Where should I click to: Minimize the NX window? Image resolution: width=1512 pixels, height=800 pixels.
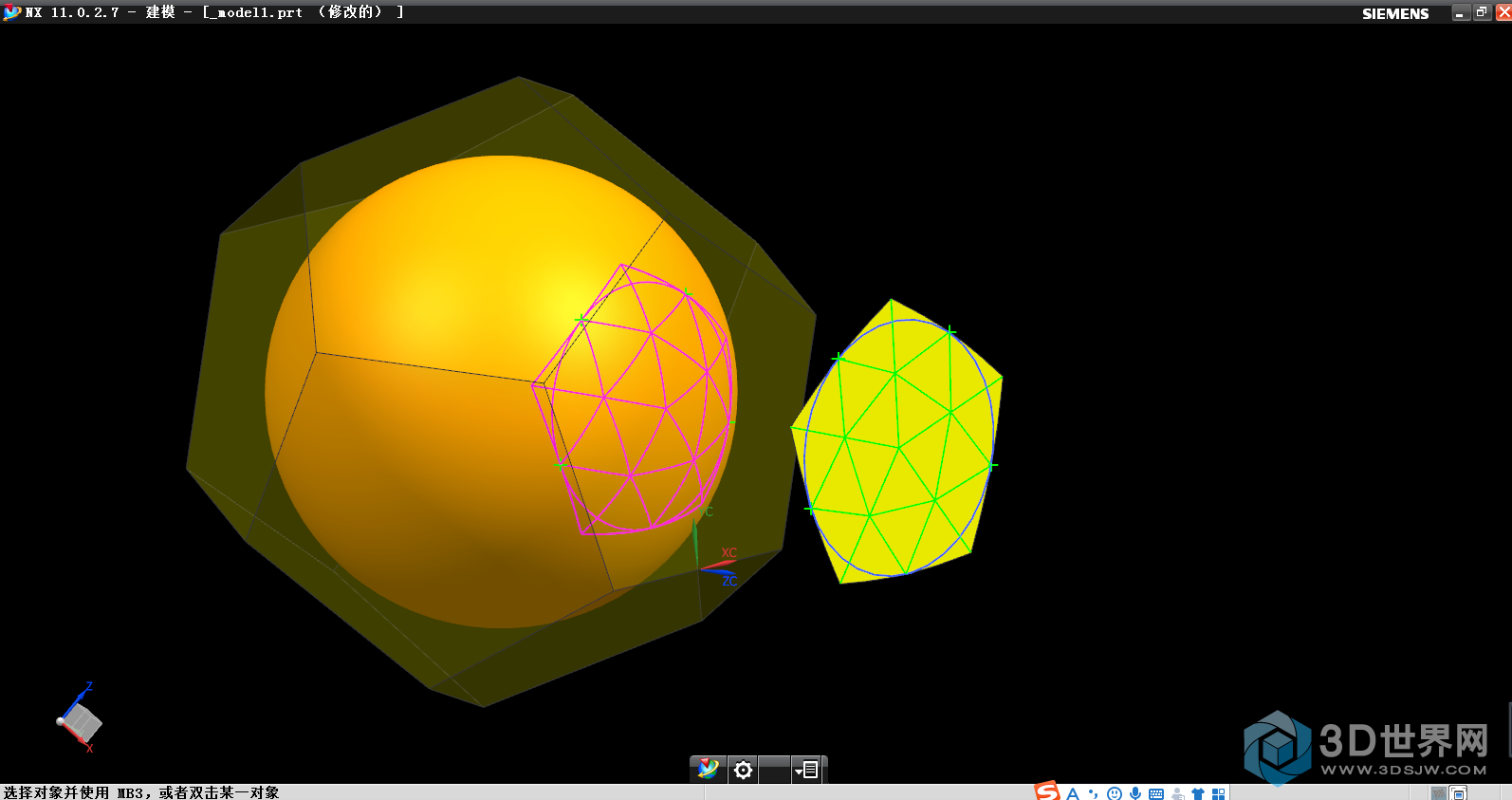1461,12
